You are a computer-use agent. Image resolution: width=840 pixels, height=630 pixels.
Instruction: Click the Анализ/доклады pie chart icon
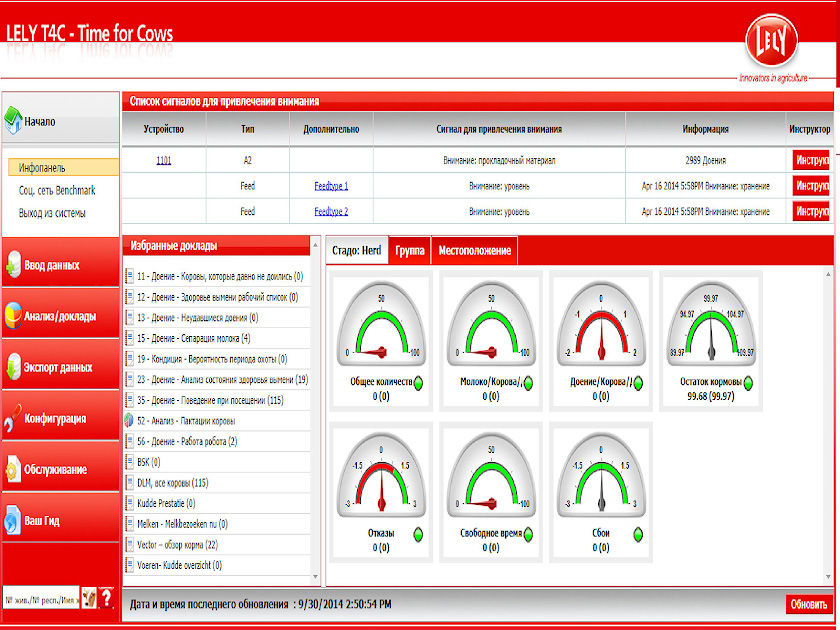(x=13, y=316)
